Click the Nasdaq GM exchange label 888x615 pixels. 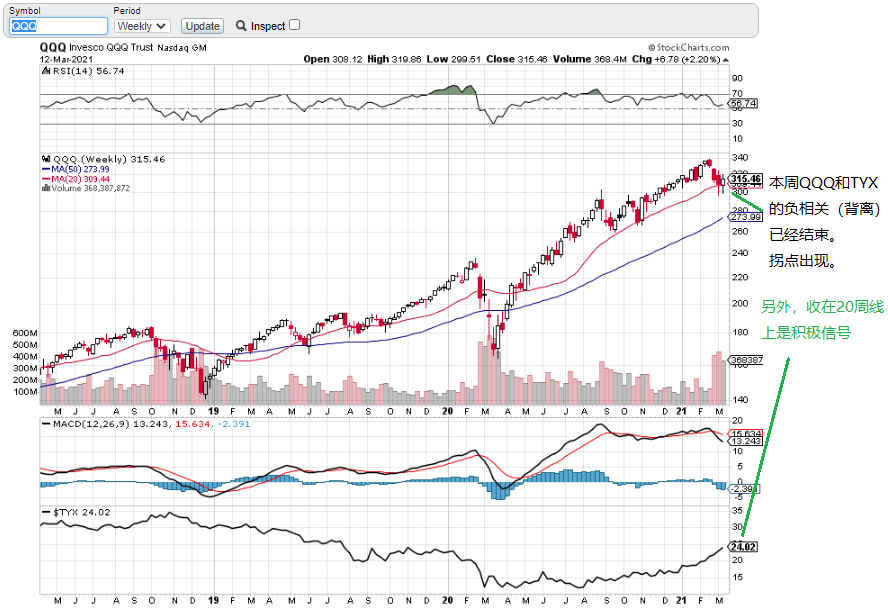pos(182,48)
